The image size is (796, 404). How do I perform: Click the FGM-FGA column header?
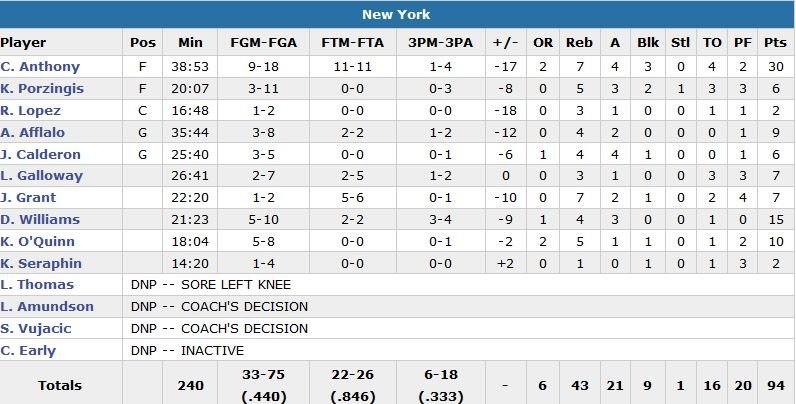tap(262, 43)
